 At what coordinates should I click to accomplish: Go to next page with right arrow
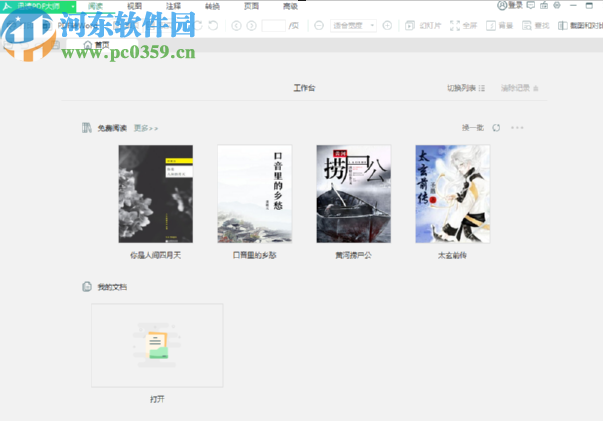tap(252, 25)
